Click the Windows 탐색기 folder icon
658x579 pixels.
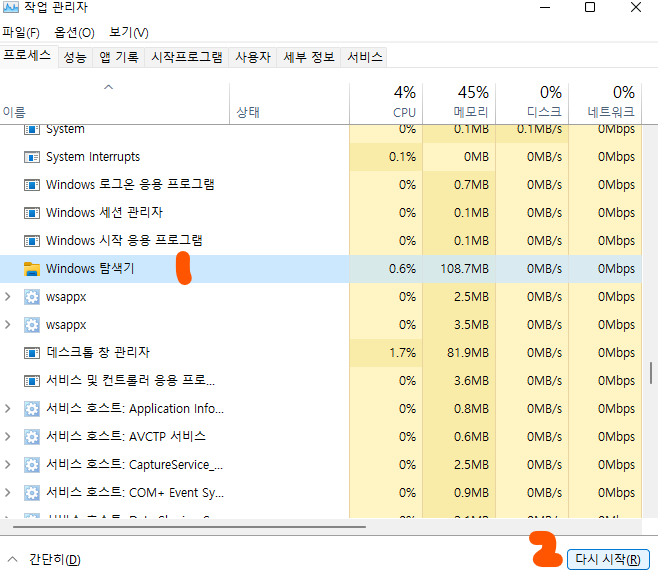32,269
